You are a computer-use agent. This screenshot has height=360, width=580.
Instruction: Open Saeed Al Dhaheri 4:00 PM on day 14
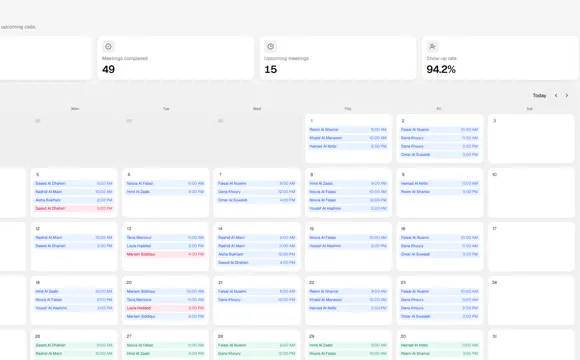tap(257, 263)
